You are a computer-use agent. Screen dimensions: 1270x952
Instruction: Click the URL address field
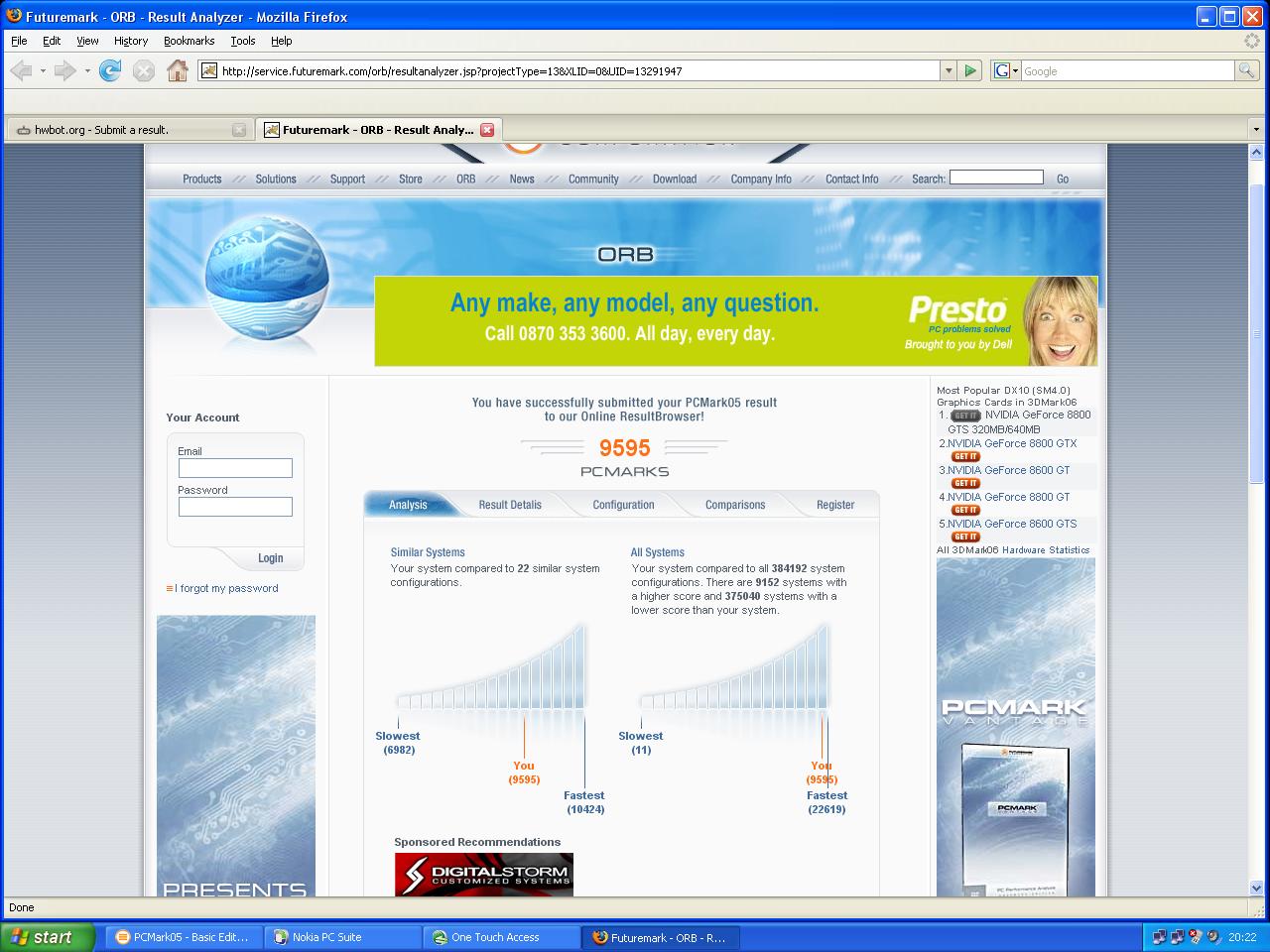point(569,70)
